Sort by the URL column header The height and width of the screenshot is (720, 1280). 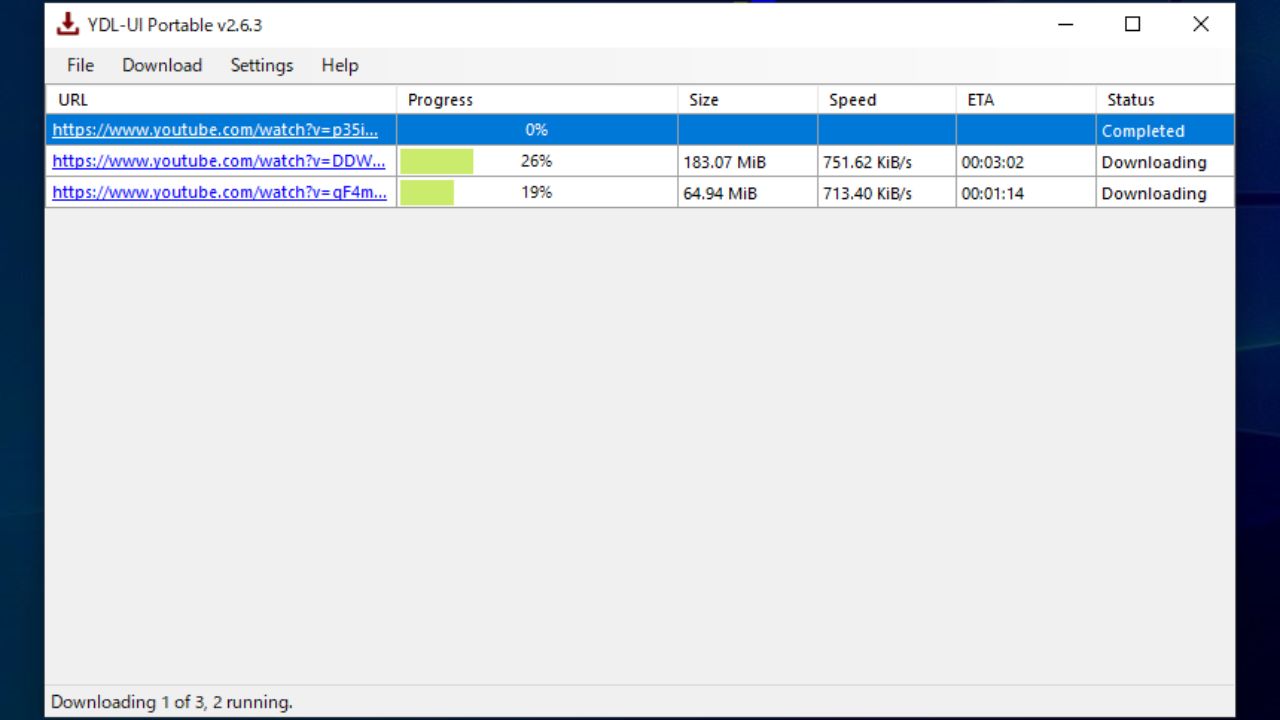point(221,100)
